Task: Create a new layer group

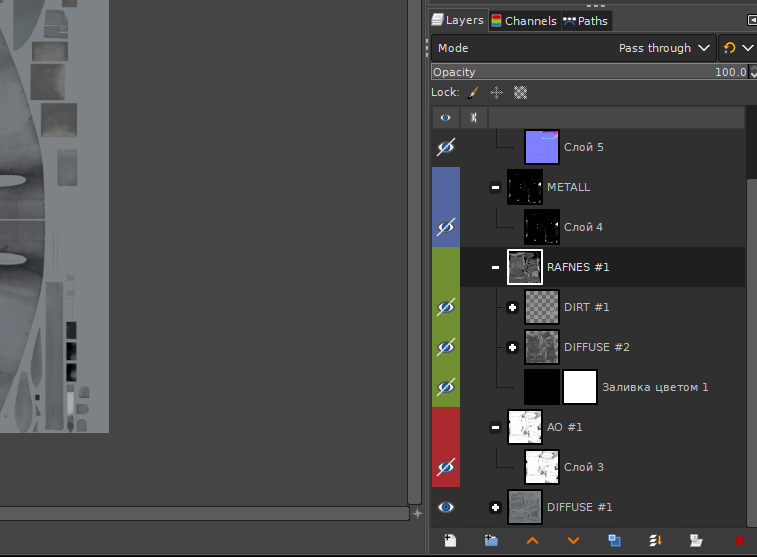Action: click(491, 541)
